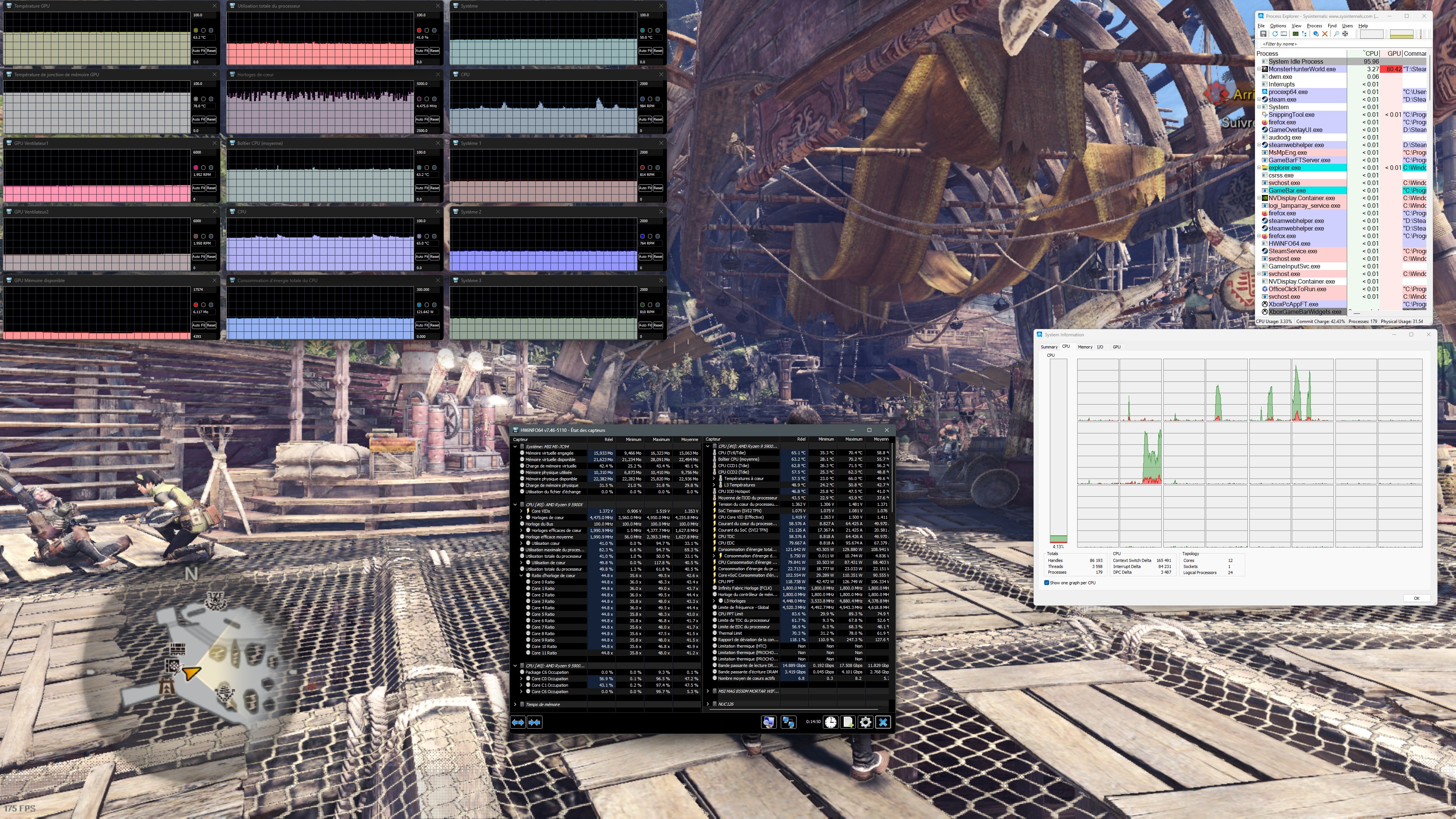Click the yellow color dot on Température GPU graph

pyautogui.click(x=196, y=30)
